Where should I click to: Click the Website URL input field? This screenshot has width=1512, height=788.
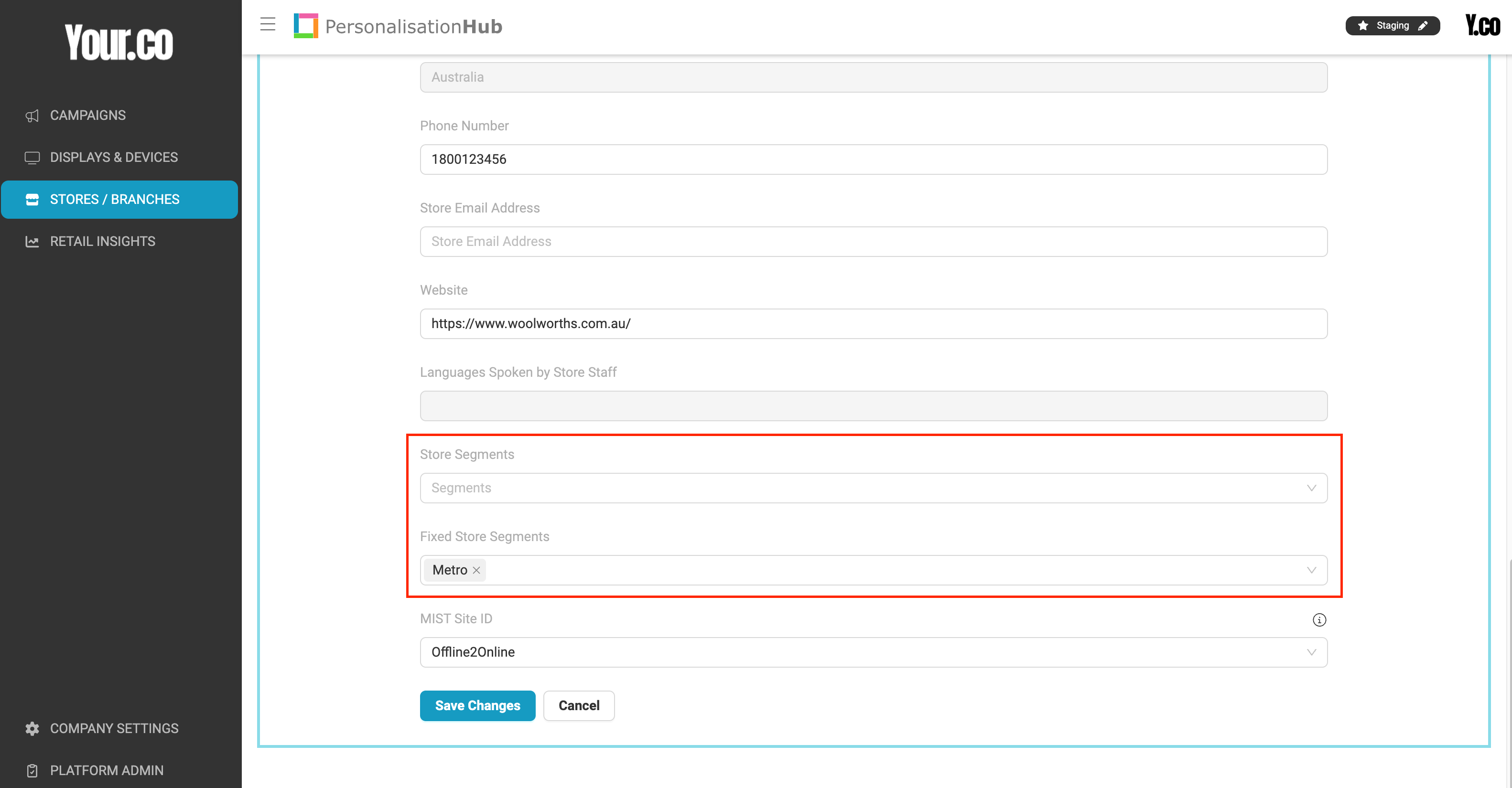874,324
